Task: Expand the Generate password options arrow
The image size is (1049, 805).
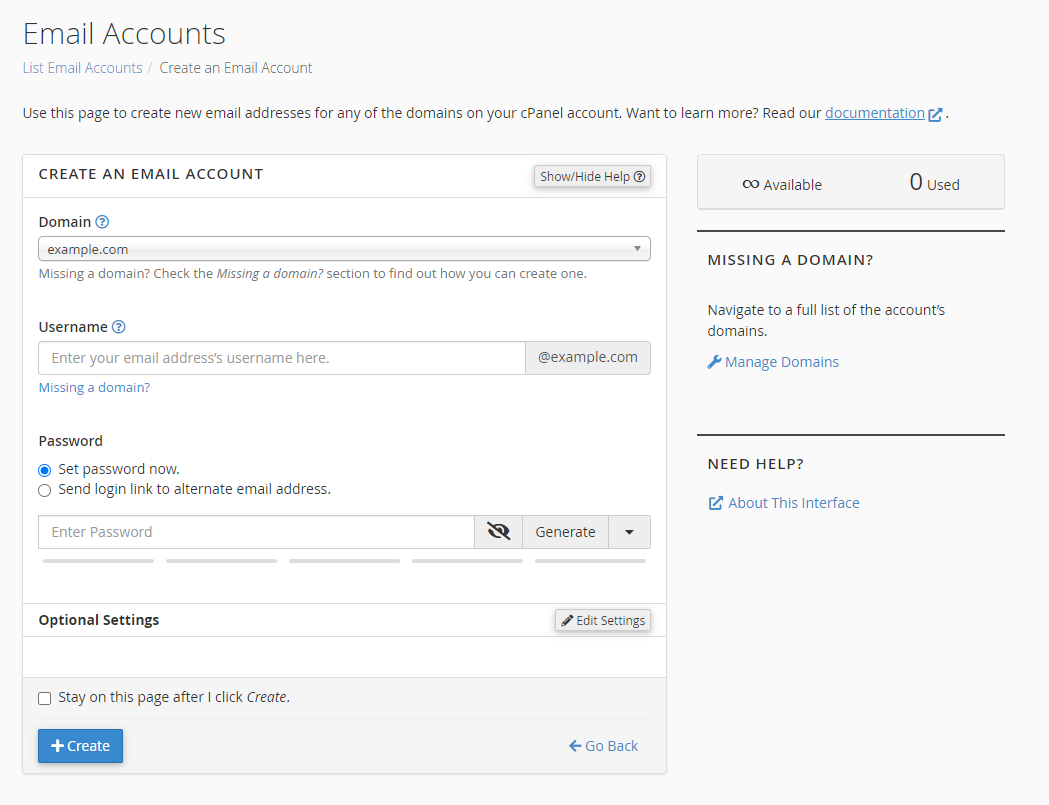Action: (x=630, y=531)
